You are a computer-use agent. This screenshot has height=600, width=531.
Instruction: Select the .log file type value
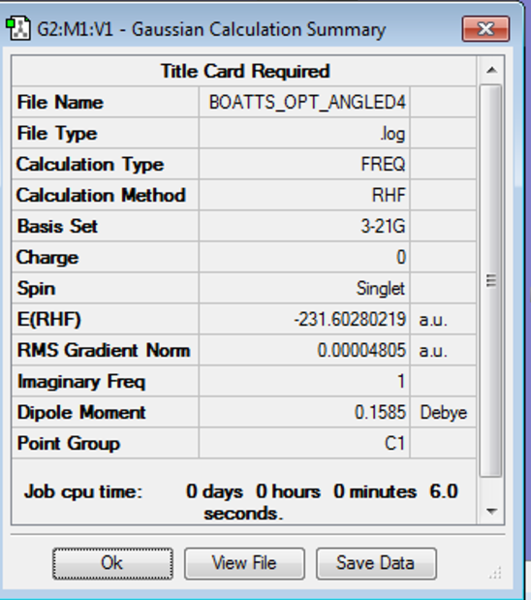click(393, 134)
